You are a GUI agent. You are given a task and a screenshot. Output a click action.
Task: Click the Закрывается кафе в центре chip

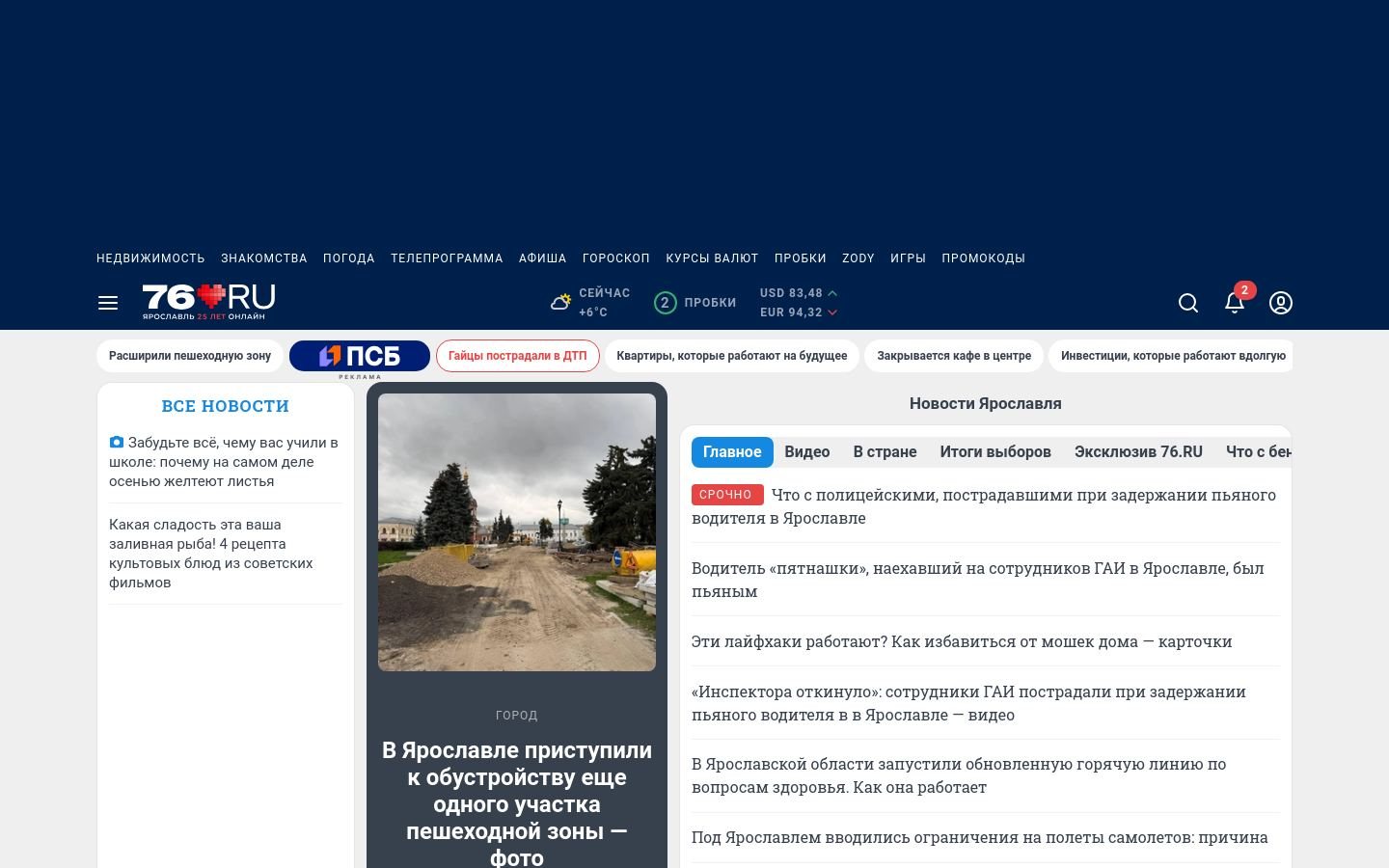(954, 356)
